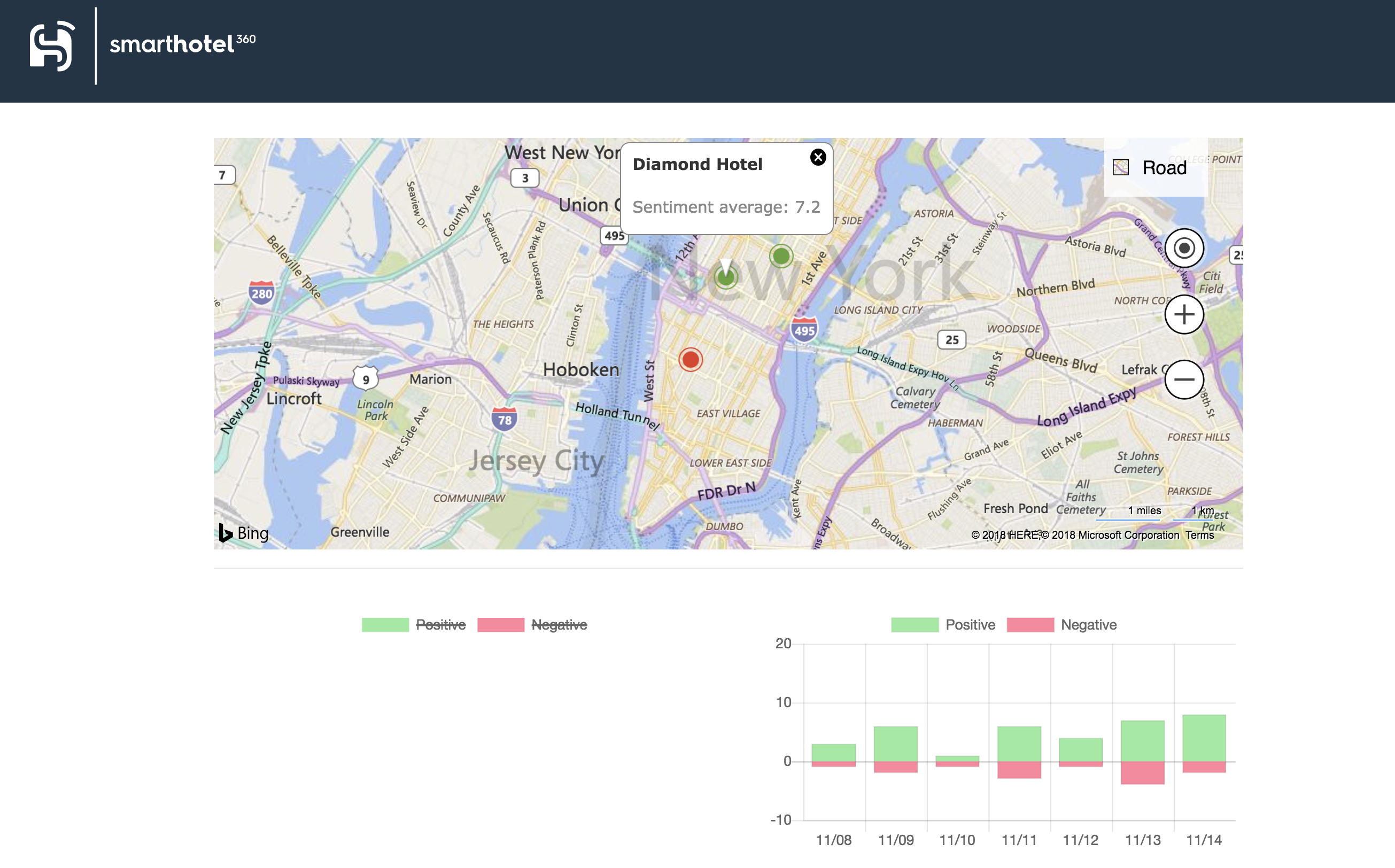This screenshot has height=868, width=1395.
Task: Click the map style icon beside Road
Action: click(1120, 168)
